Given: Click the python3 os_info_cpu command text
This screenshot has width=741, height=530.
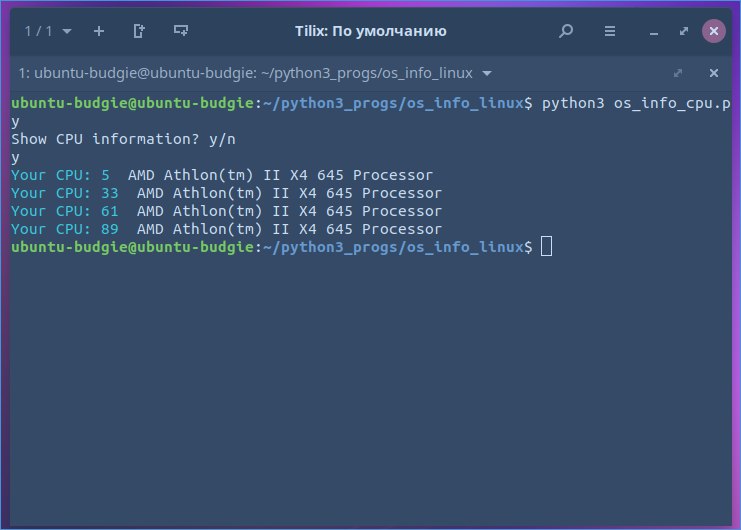Looking at the screenshot, I should tap(635, 103).
